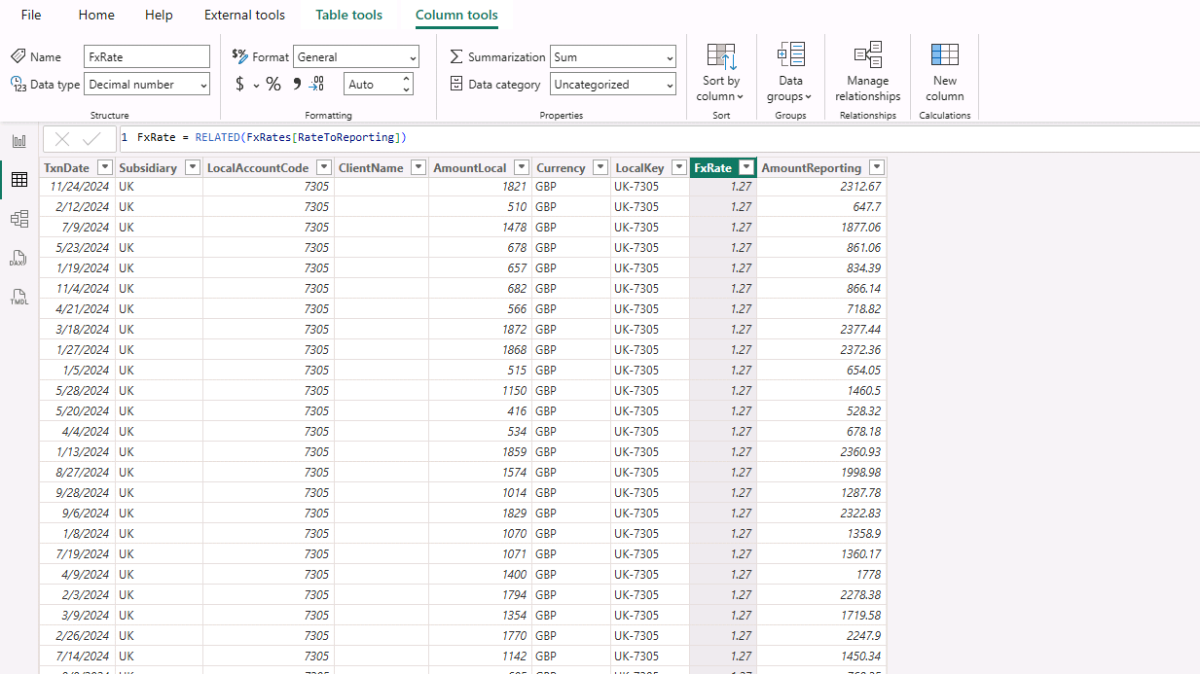Click the thousands separator comma icon
The image size is (1200, 674).
[x=296, y=85]
